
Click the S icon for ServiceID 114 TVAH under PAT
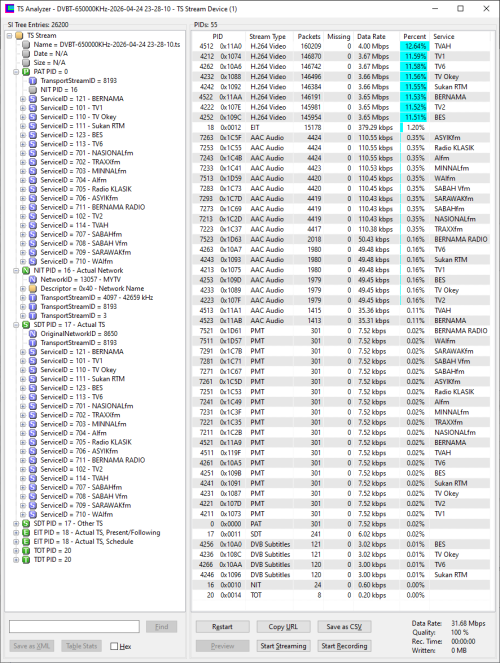click(x=33, y=225)
